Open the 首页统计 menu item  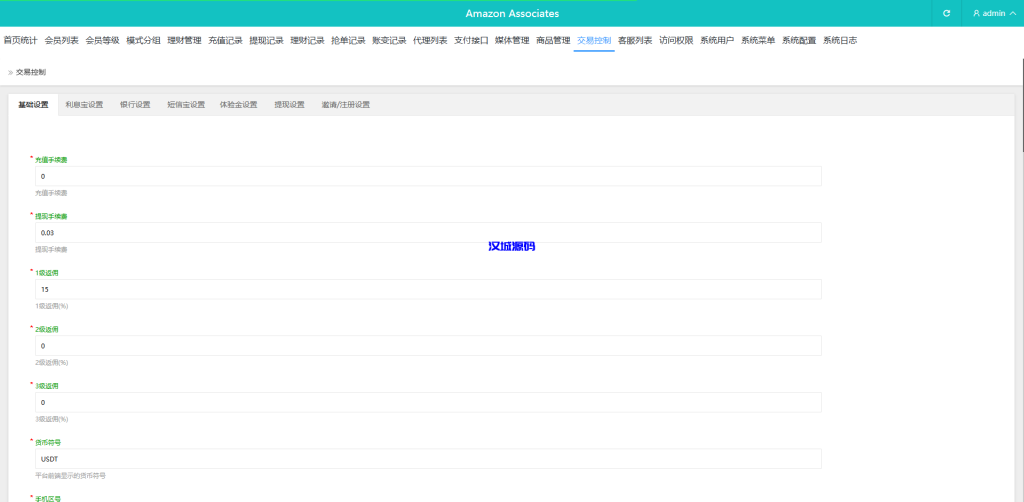pyautogui.click(x=20, y=41)
